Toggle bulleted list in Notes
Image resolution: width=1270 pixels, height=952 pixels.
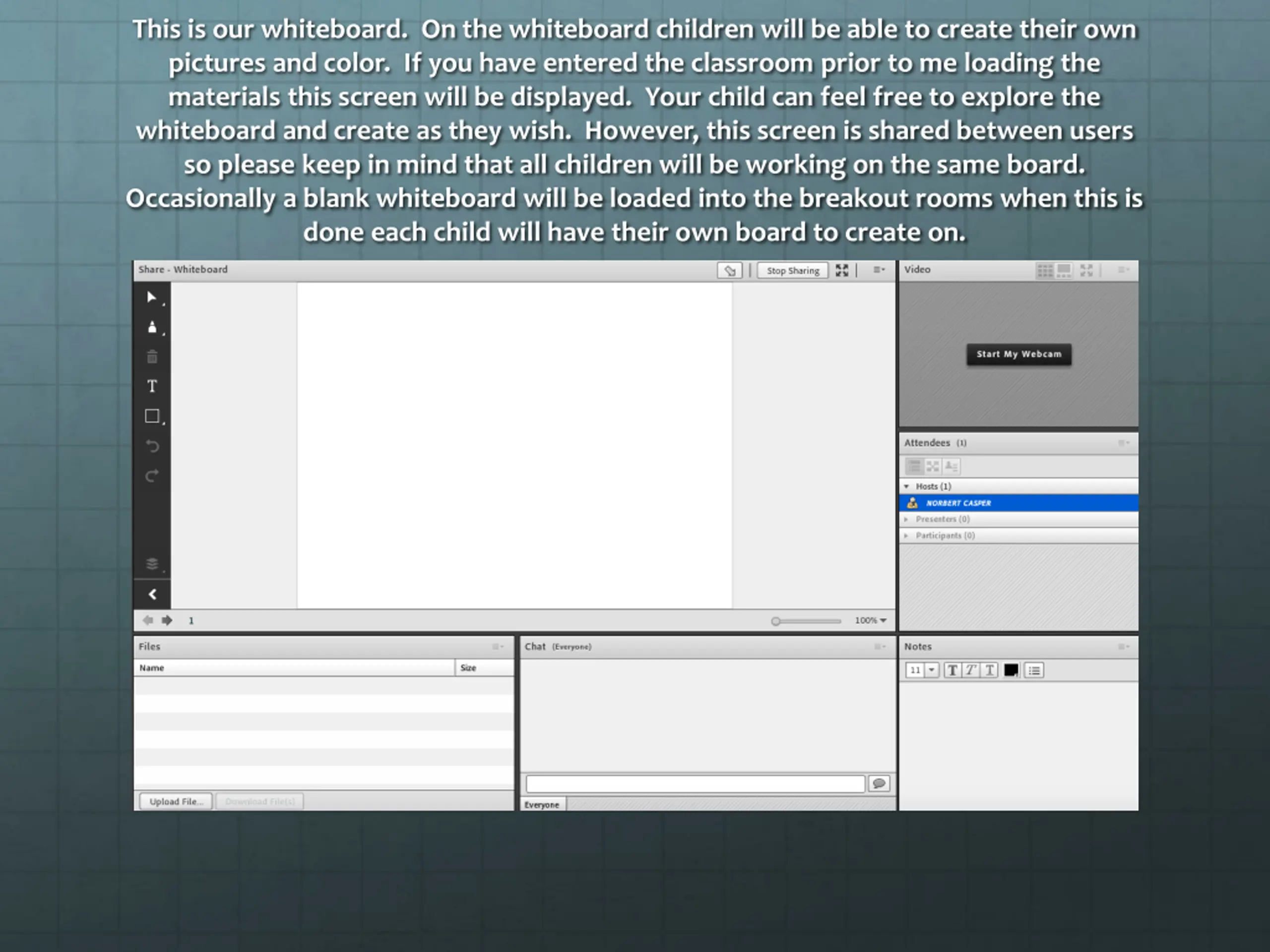tap(1034, 670)
